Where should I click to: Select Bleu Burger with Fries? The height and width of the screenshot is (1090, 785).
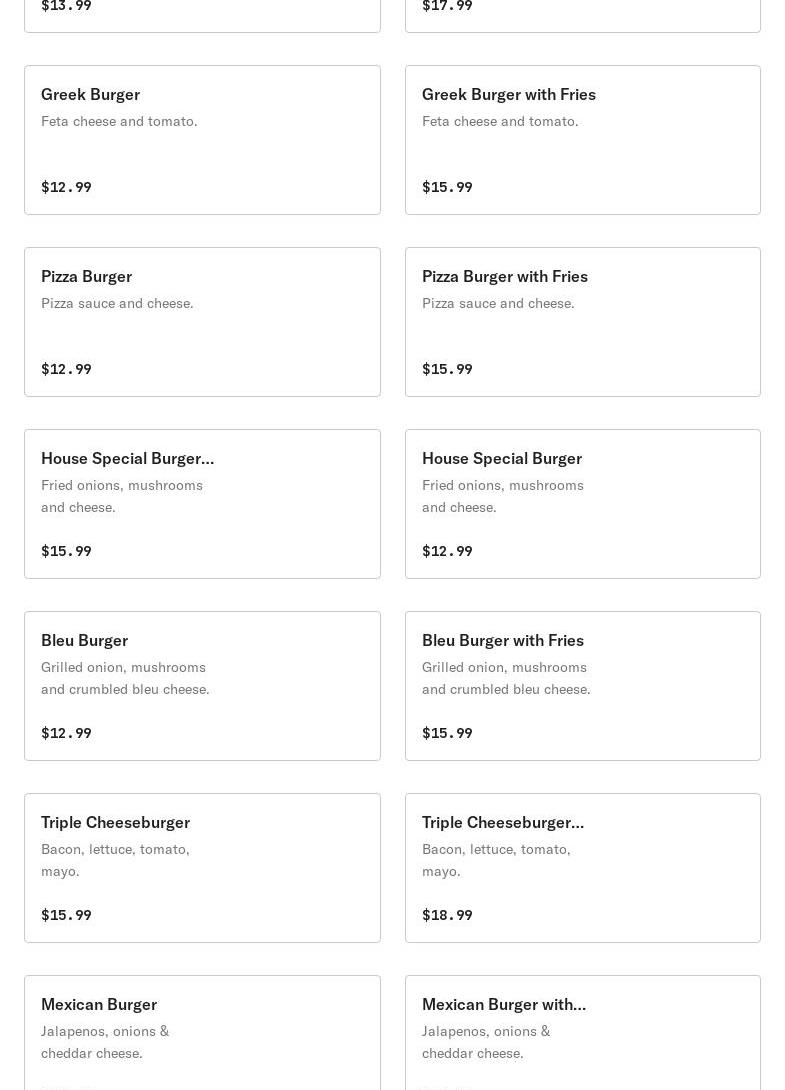point(583,686)
